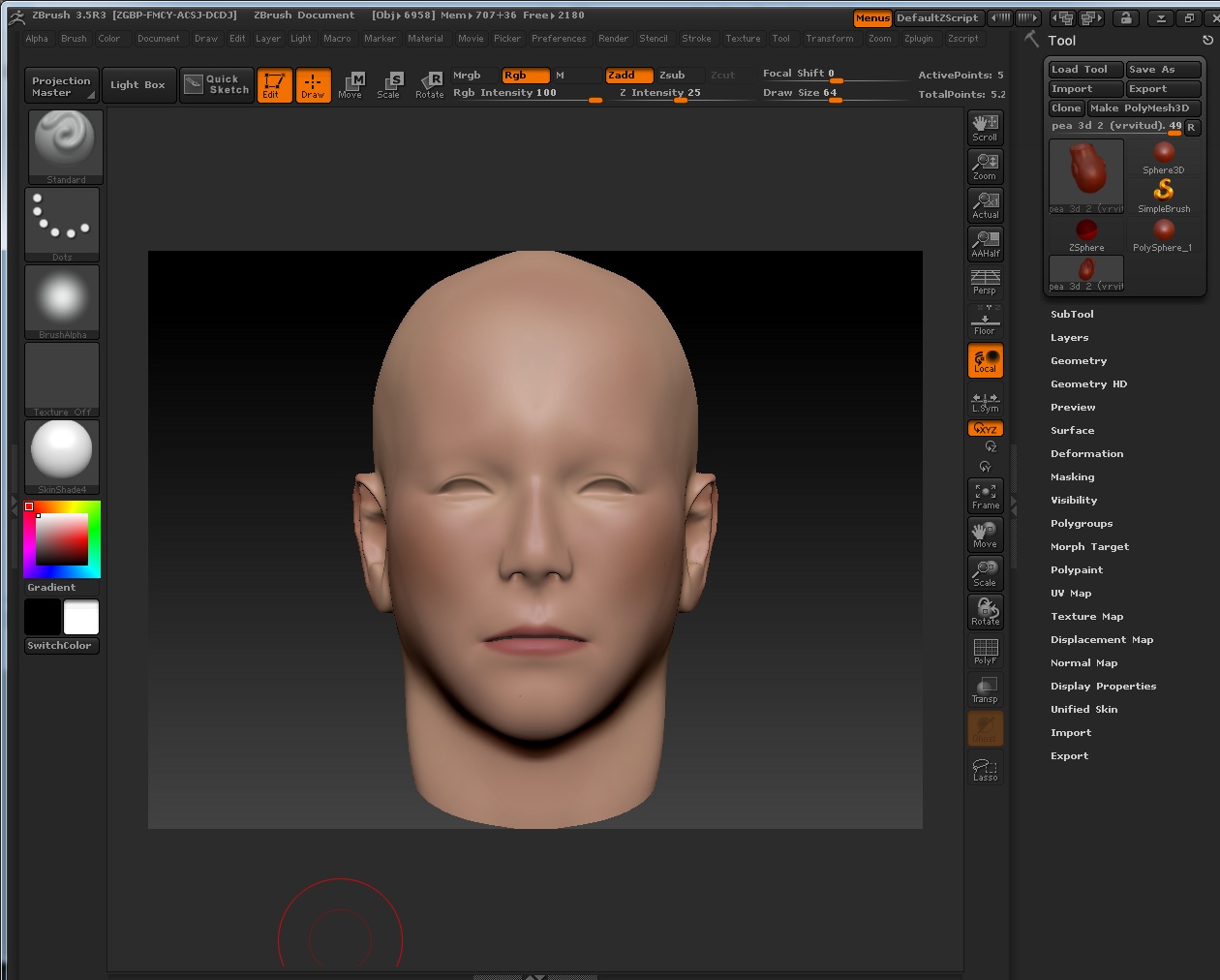
Task: Click the Make PolyMesh3D button
Action: tap(1144, 107)
